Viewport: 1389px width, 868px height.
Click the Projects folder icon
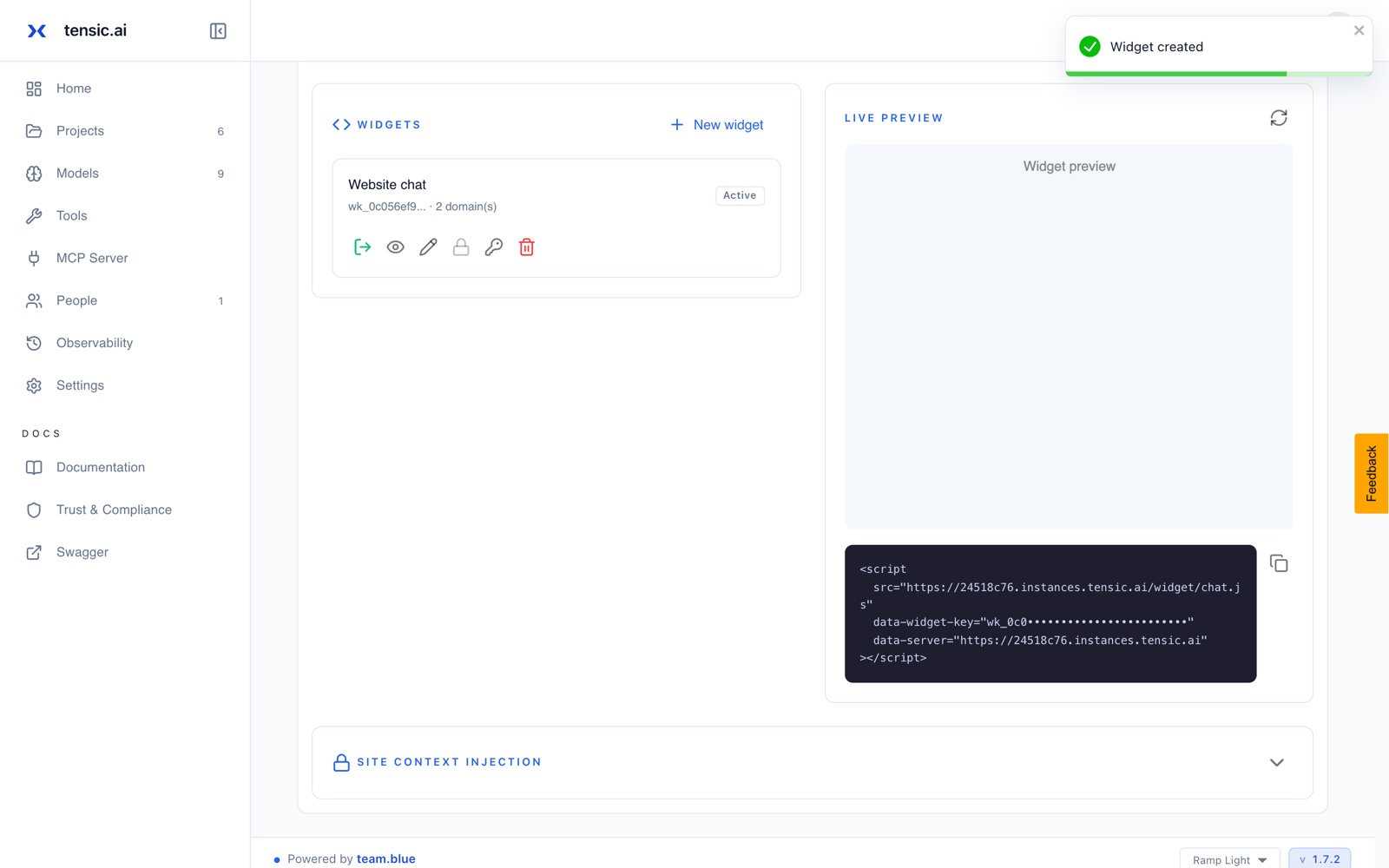click(34, 131)
